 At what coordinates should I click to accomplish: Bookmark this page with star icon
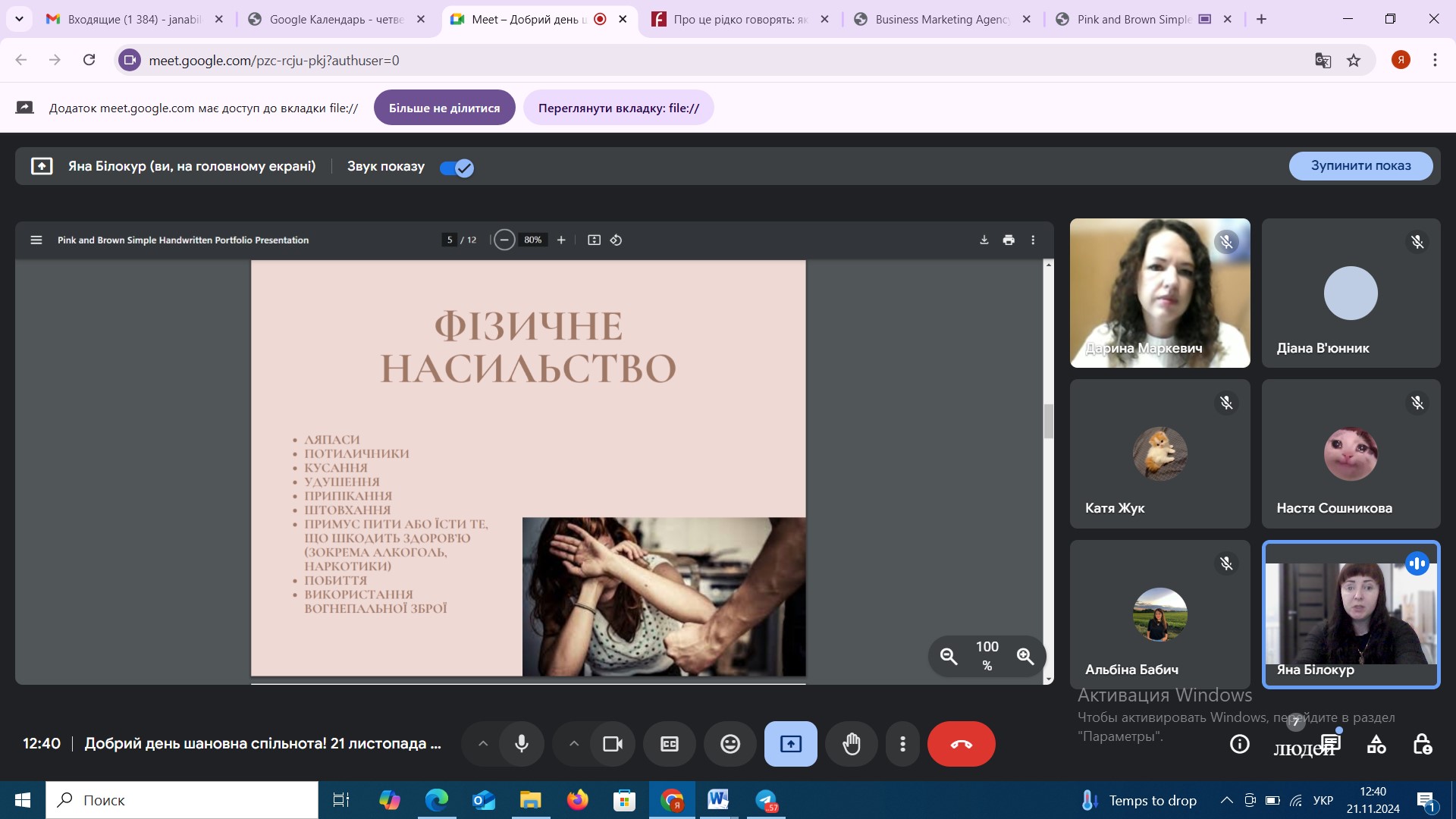pyautogui.click(x=1354, y=60)
